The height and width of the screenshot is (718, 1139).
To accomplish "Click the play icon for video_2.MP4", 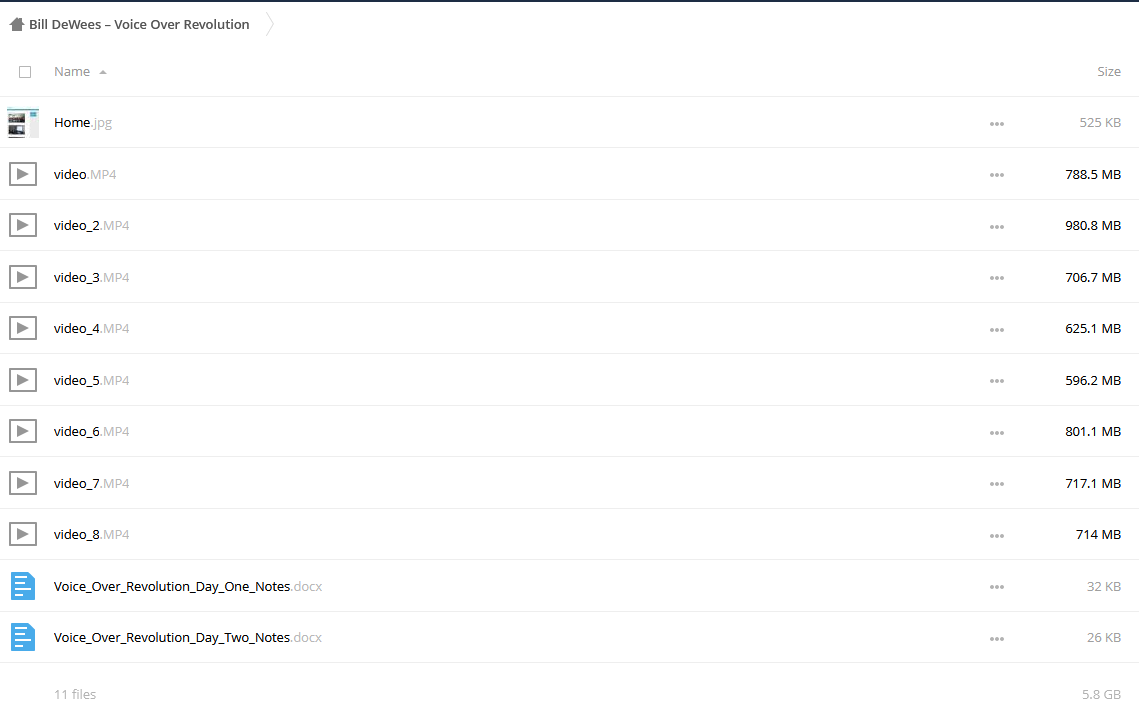I will [x=23, y=225].
